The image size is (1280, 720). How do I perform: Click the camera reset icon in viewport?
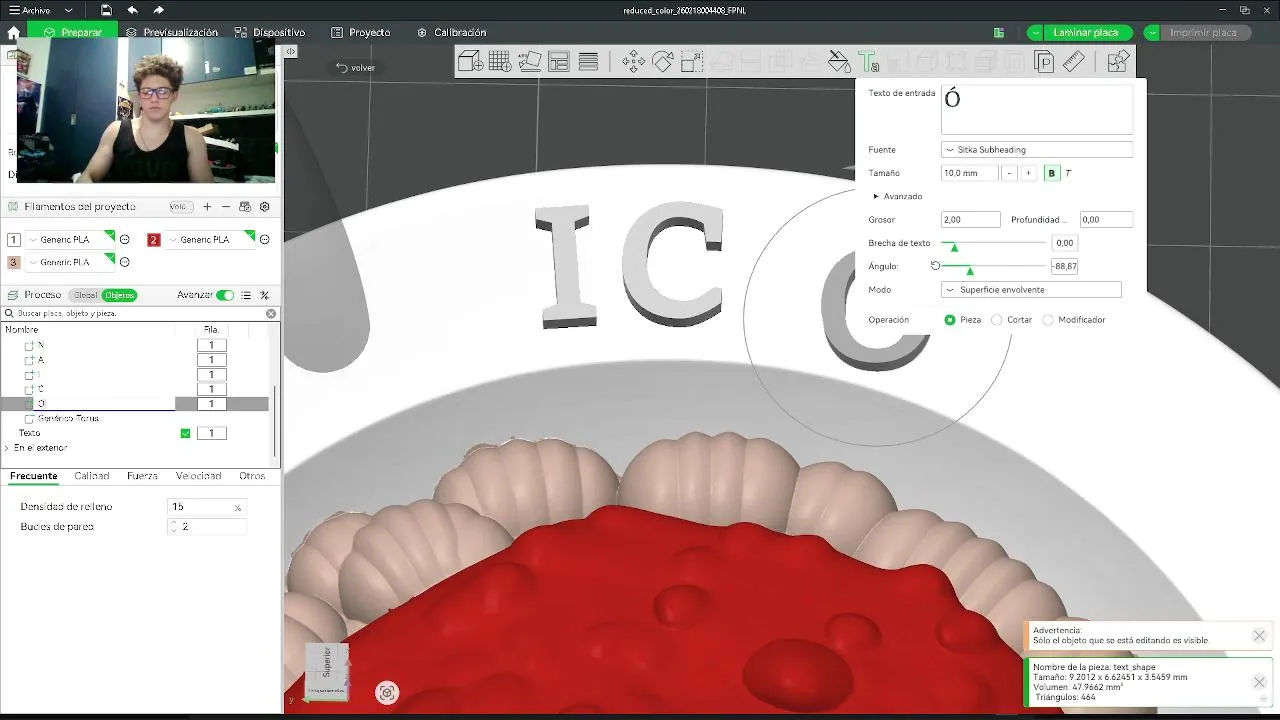pos(387,692)
